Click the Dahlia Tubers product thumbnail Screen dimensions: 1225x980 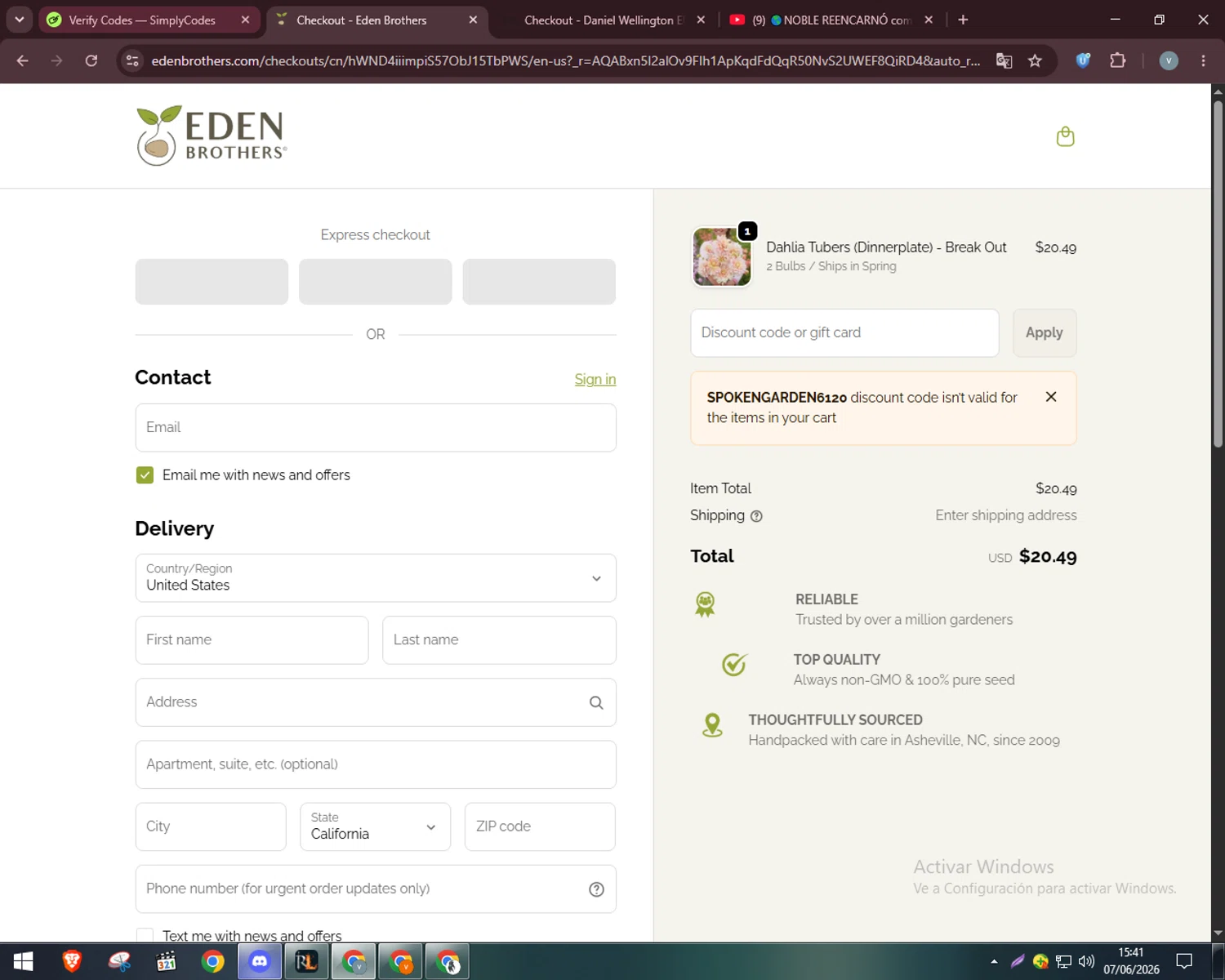(722, 257)
